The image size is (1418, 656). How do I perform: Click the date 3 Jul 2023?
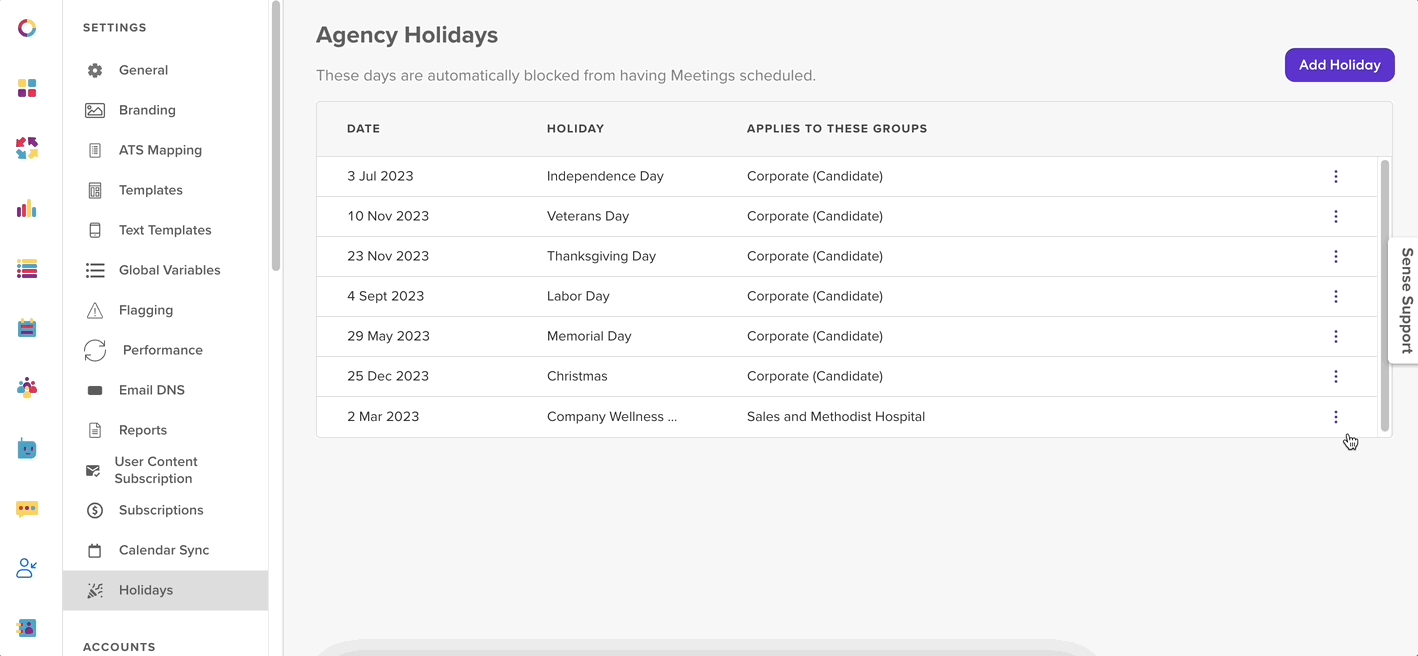(380, 176)
